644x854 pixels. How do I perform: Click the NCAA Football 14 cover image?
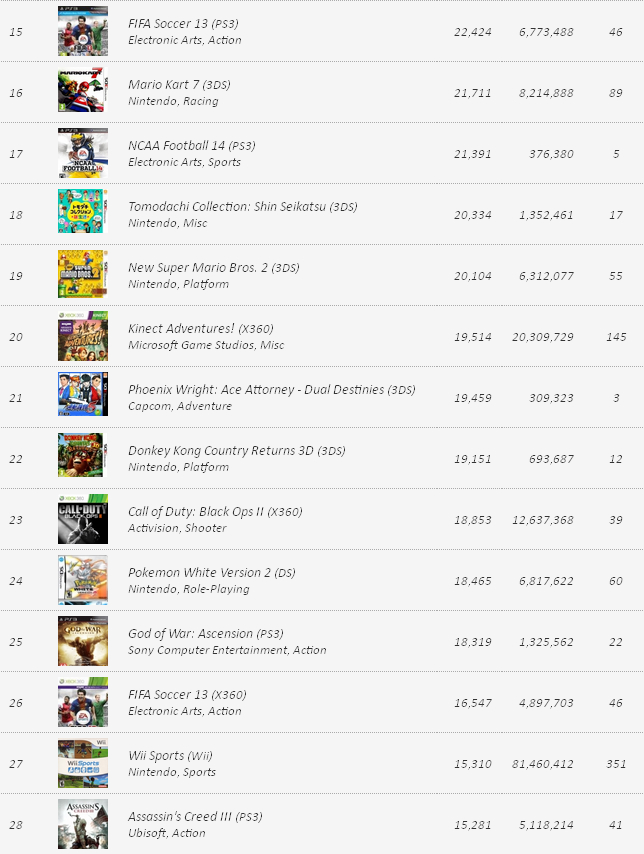coord(82,153)
